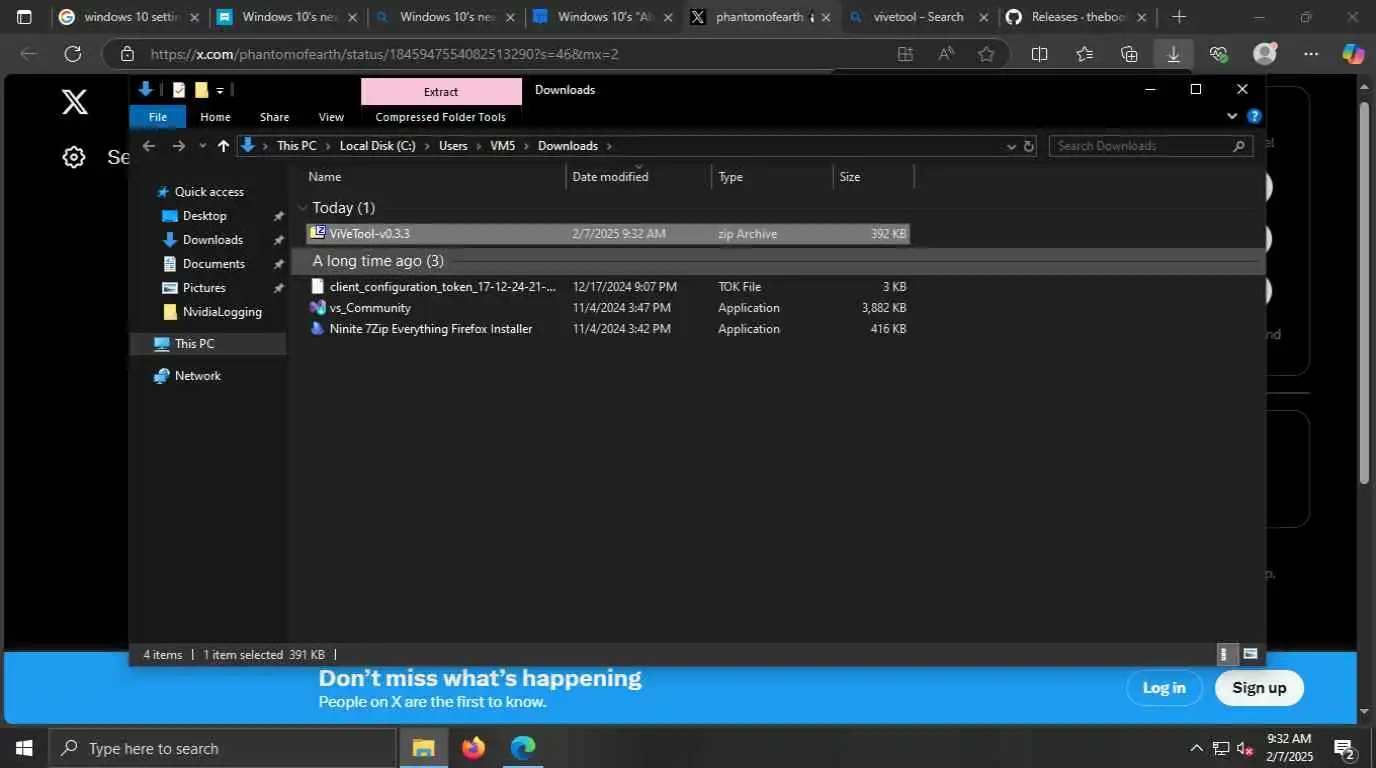The height and width of the screenshot is (768, 1376).
Task: Click the New folder quick access icon
Action: (201, 90)
